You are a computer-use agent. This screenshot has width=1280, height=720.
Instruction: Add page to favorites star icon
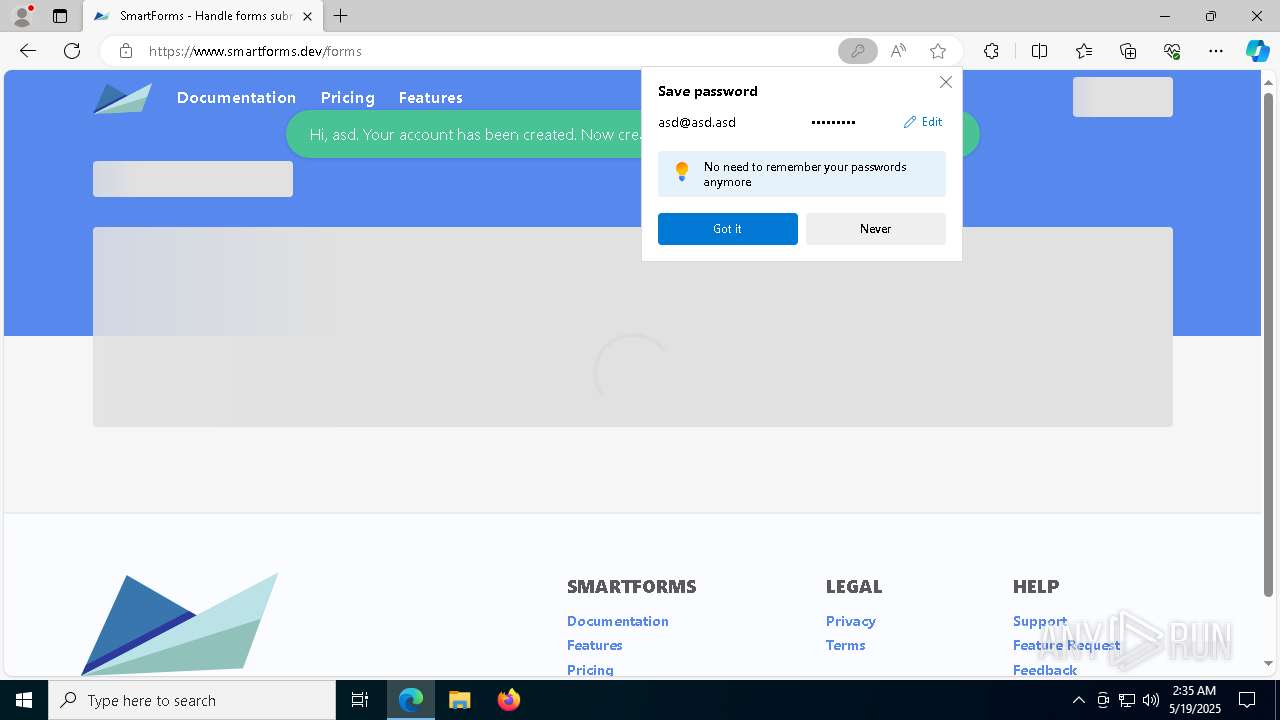[938, 51]
